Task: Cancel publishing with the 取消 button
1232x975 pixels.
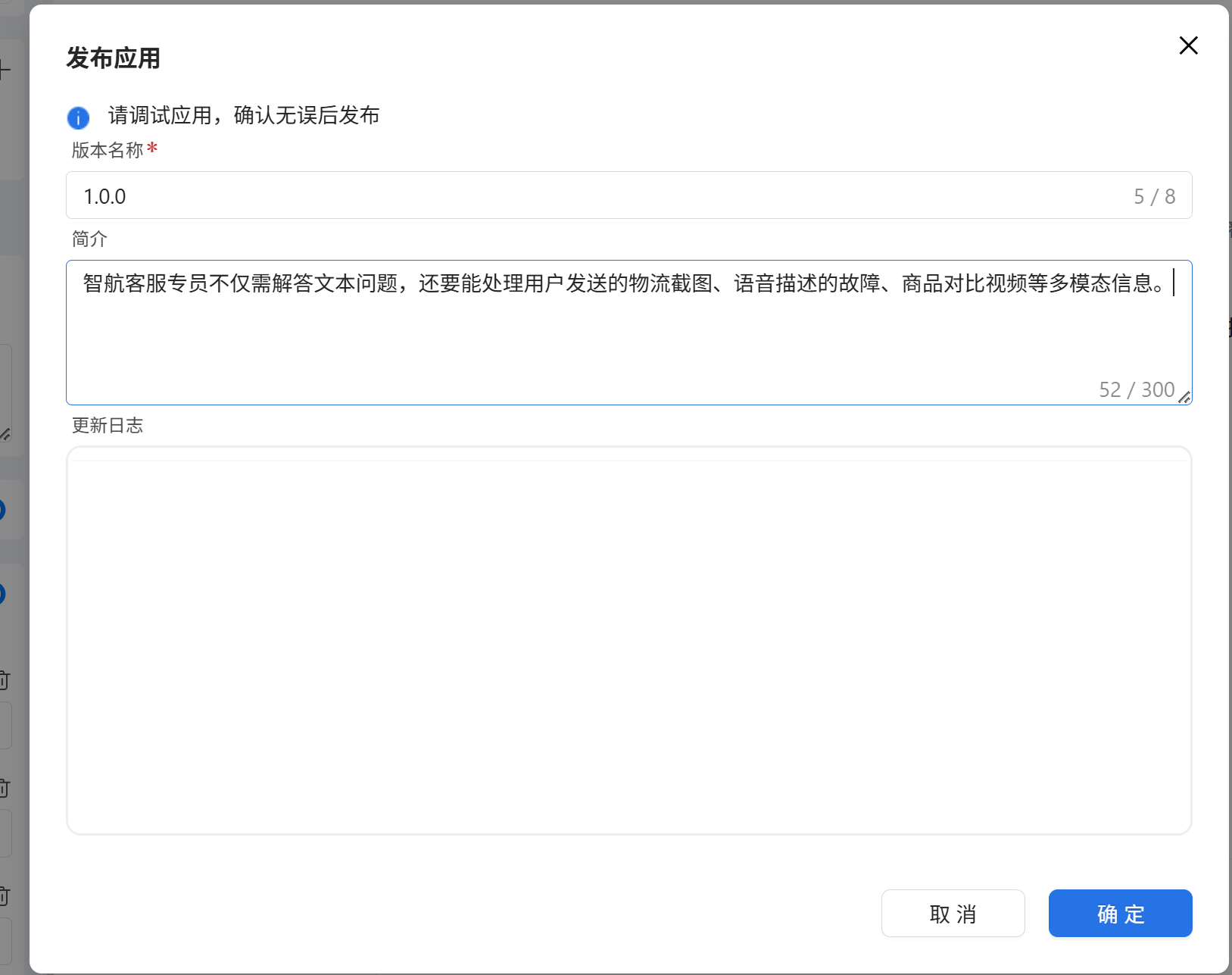Action: pos(953,914)
